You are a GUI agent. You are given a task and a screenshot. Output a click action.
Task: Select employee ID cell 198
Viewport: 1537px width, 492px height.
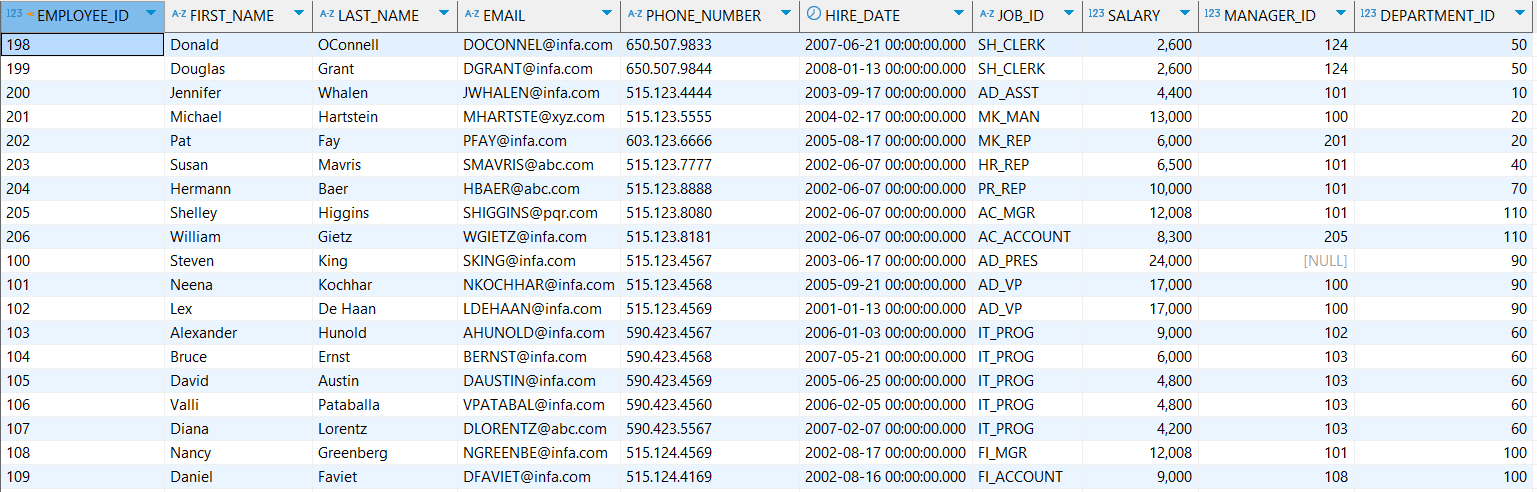[x=82, y=45]
